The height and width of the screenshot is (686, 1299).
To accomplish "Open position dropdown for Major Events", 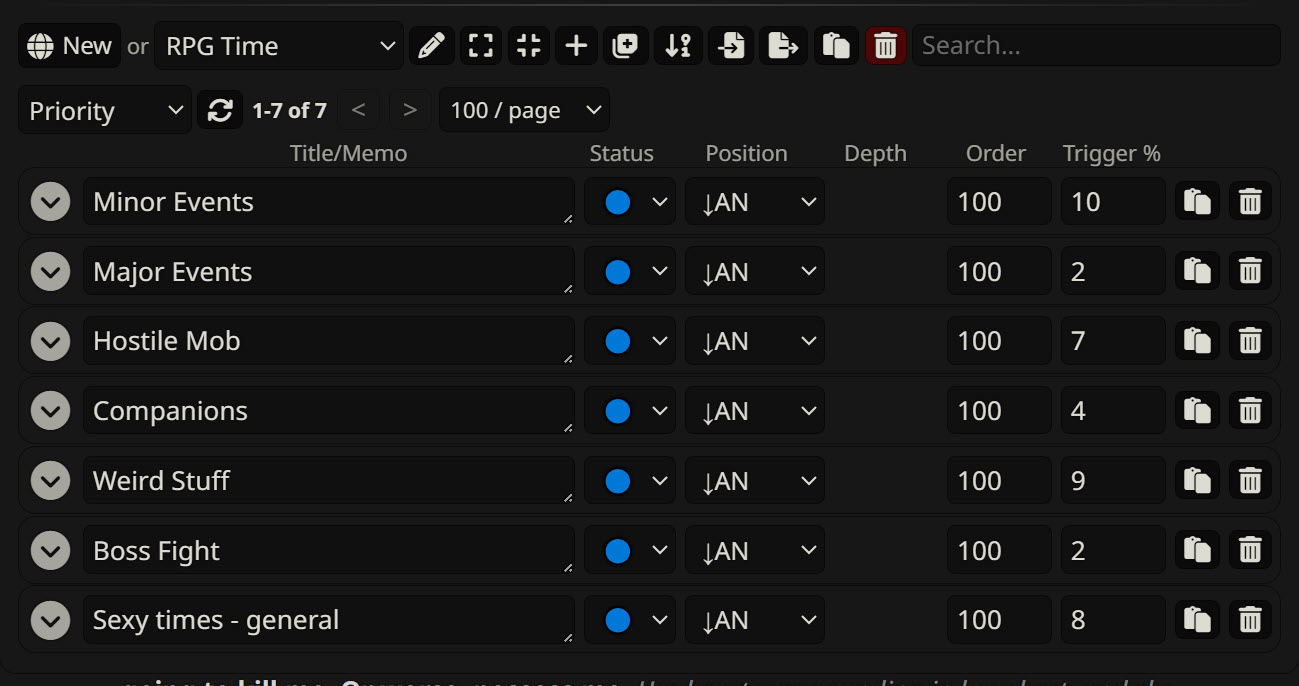I will coord(755,272).
